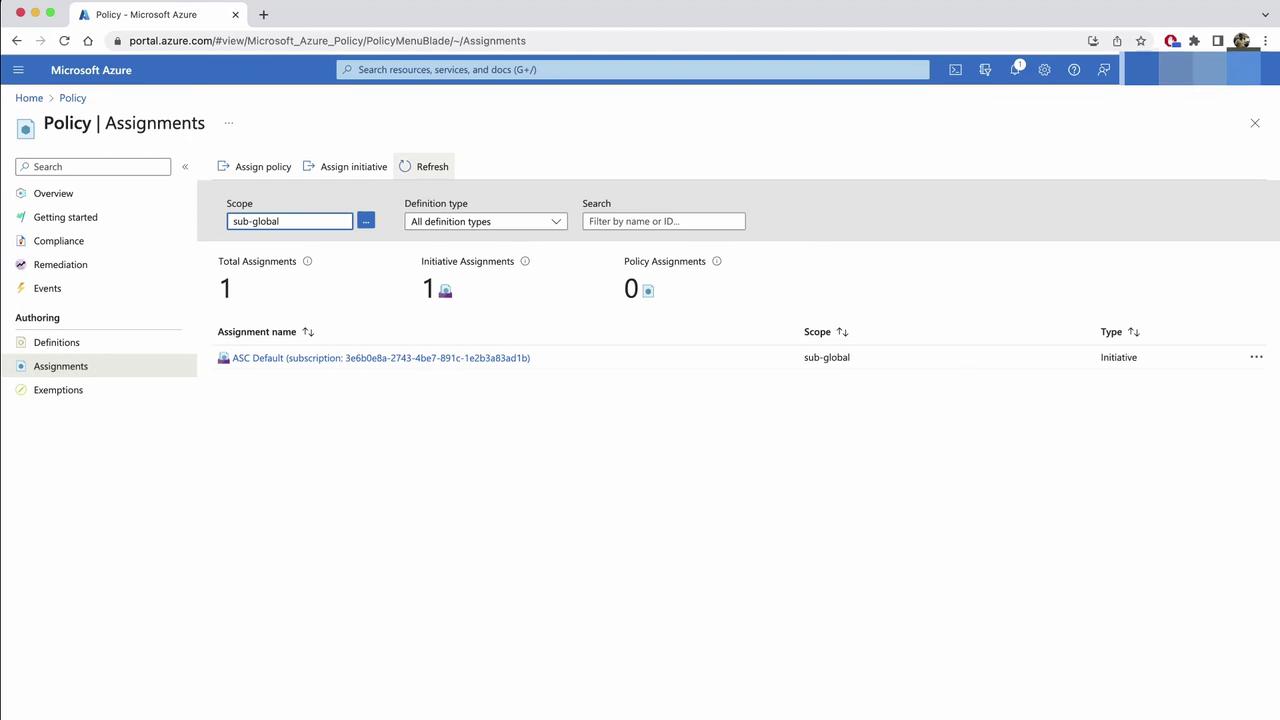Open a new browser tab
Image resolution: width=1280 pixels, height=720 pixels.
(263, 15)
